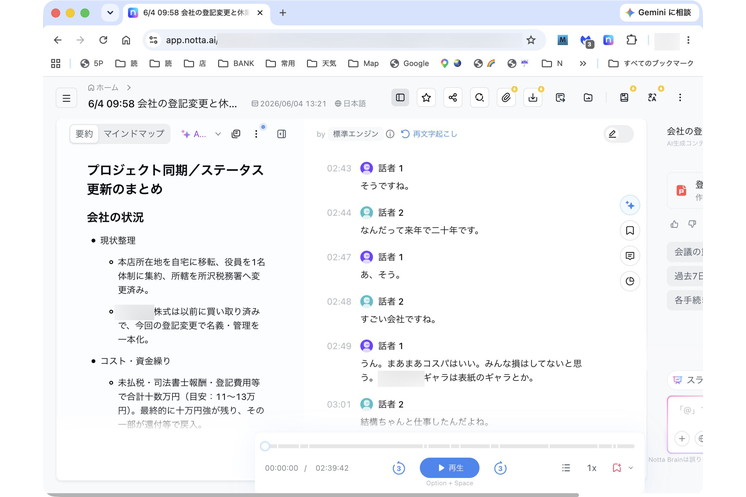Click the paperclip attachment icon

click(506, 97)
